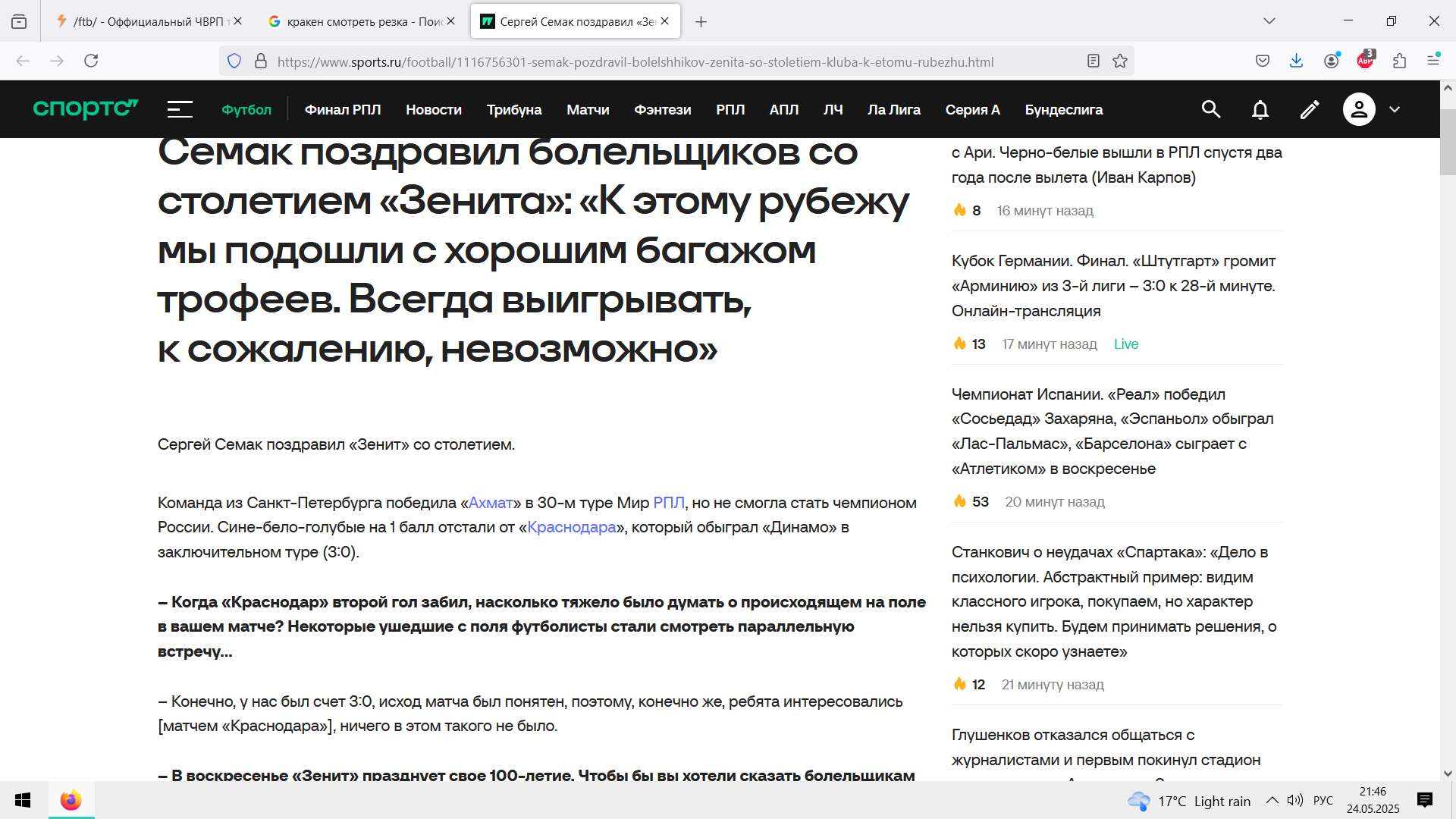
Task: Open Ла Лига menu item
Action: (894, 109)
